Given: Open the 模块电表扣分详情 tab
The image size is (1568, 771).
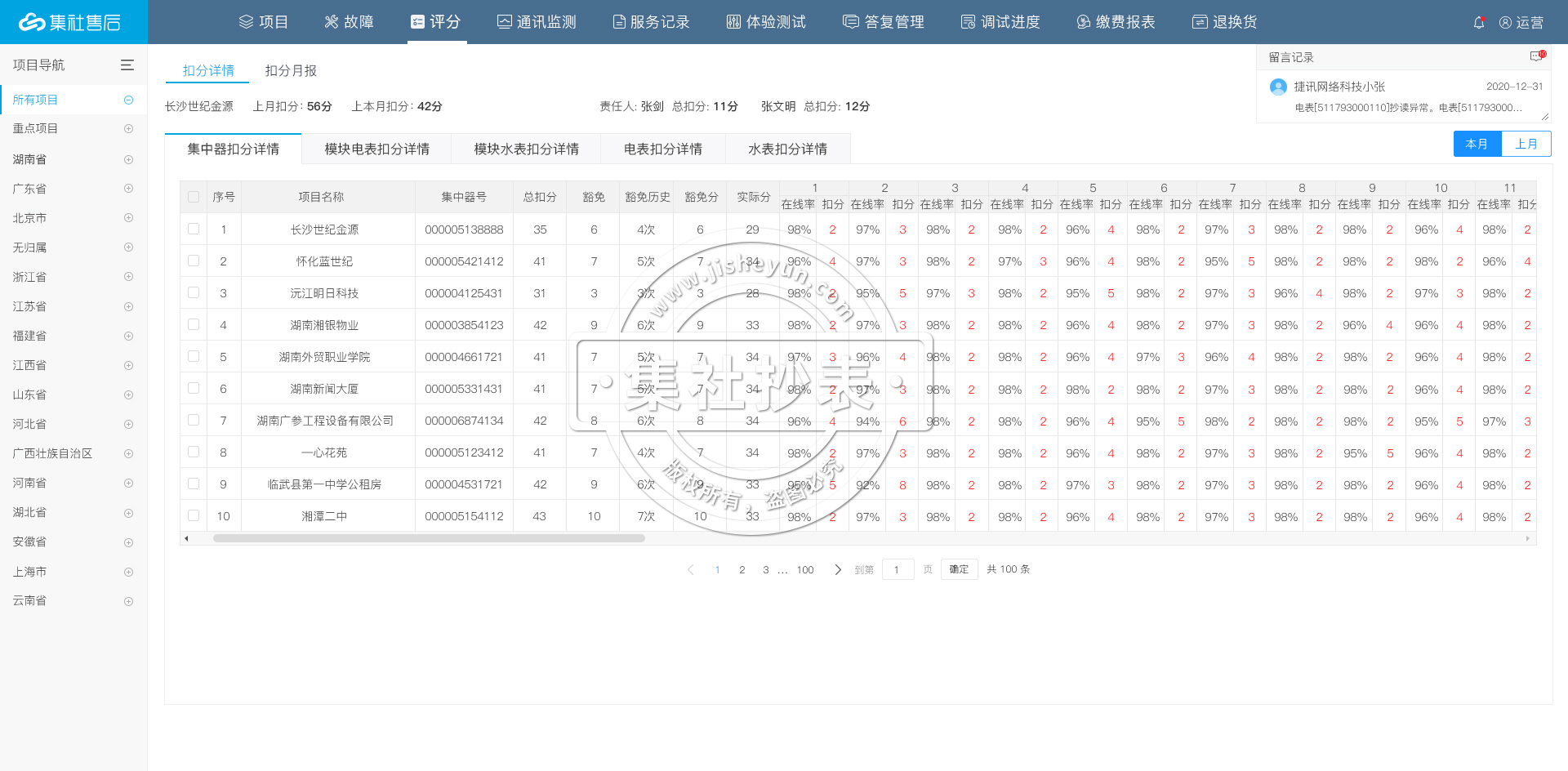Looking at the screenshot, I should 376,149.
